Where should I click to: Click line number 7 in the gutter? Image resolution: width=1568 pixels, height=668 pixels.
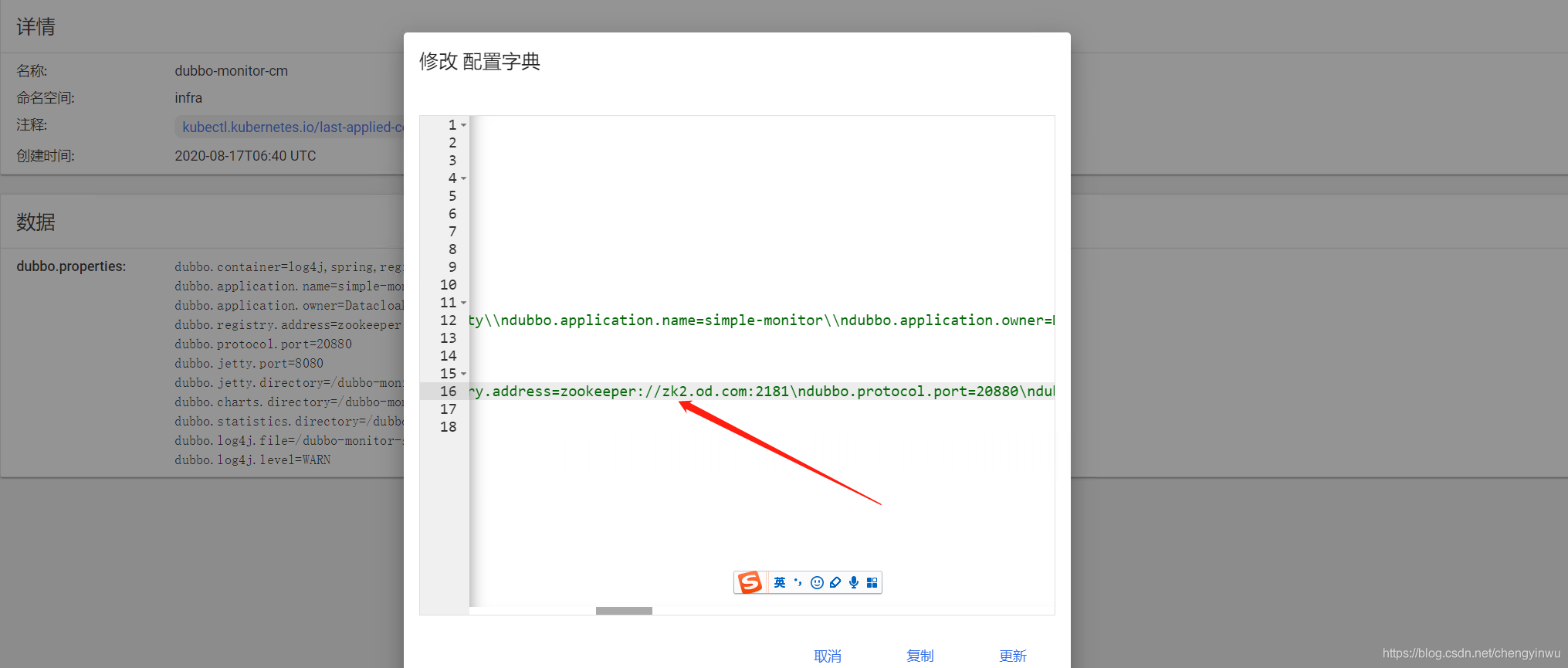tap(452, 232)
